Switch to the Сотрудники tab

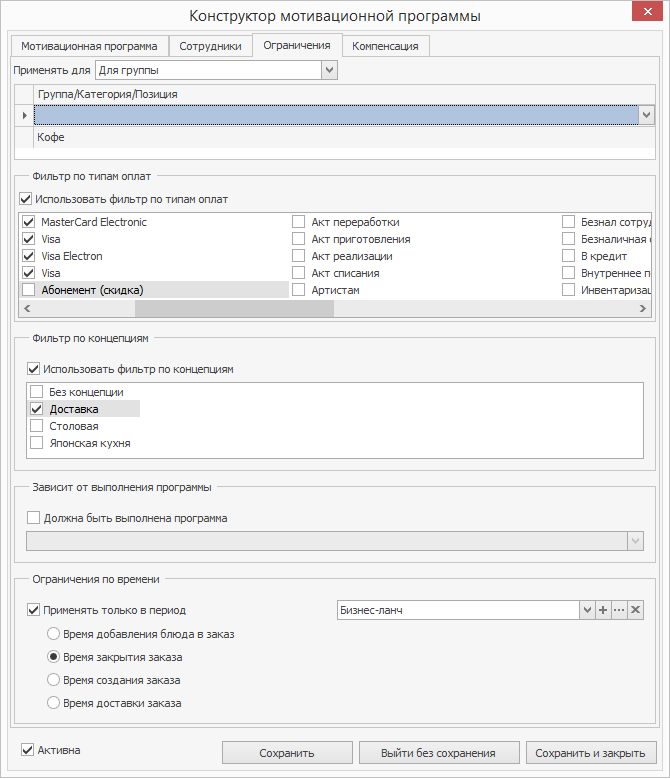click(x=209, y=46)
